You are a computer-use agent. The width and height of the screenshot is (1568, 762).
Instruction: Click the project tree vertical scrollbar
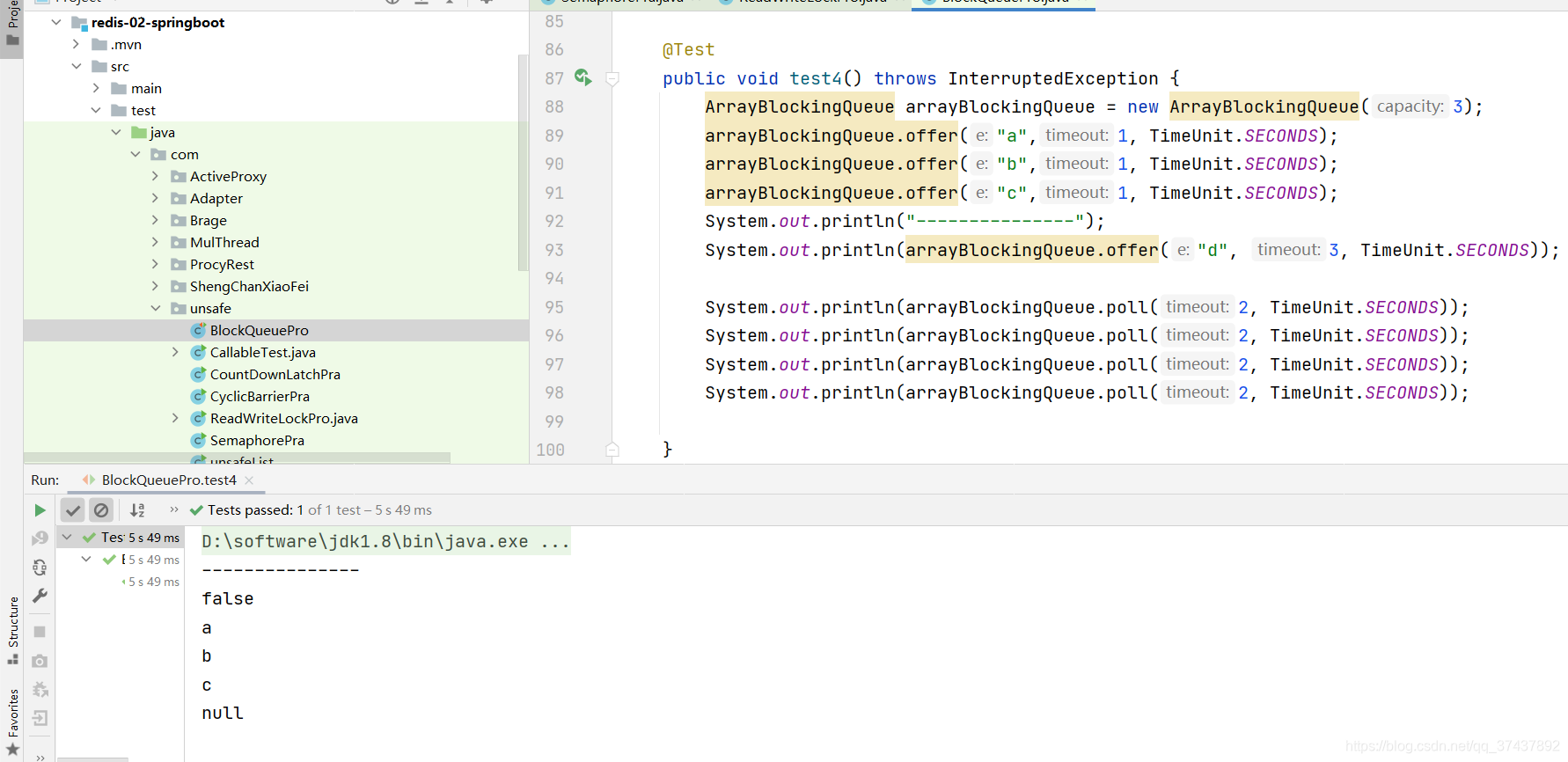pyautogui.click(x=524, y=163)
